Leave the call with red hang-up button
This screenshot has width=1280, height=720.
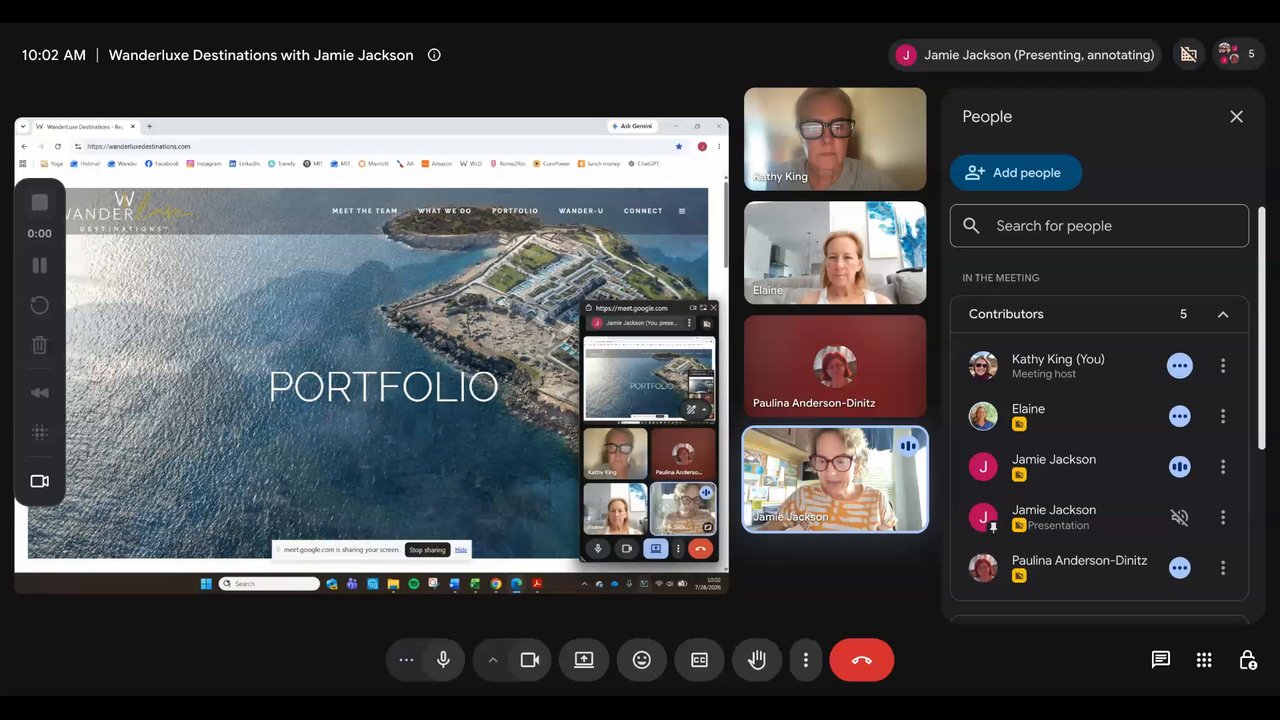click(862, 660)
